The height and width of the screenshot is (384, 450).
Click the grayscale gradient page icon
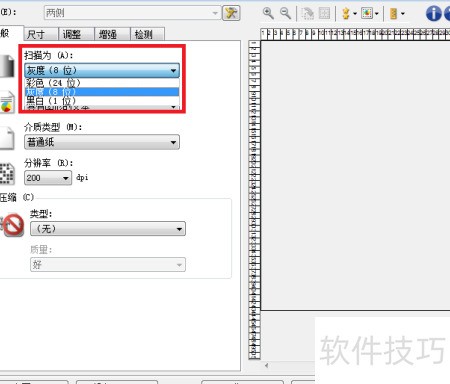point(7,66)
